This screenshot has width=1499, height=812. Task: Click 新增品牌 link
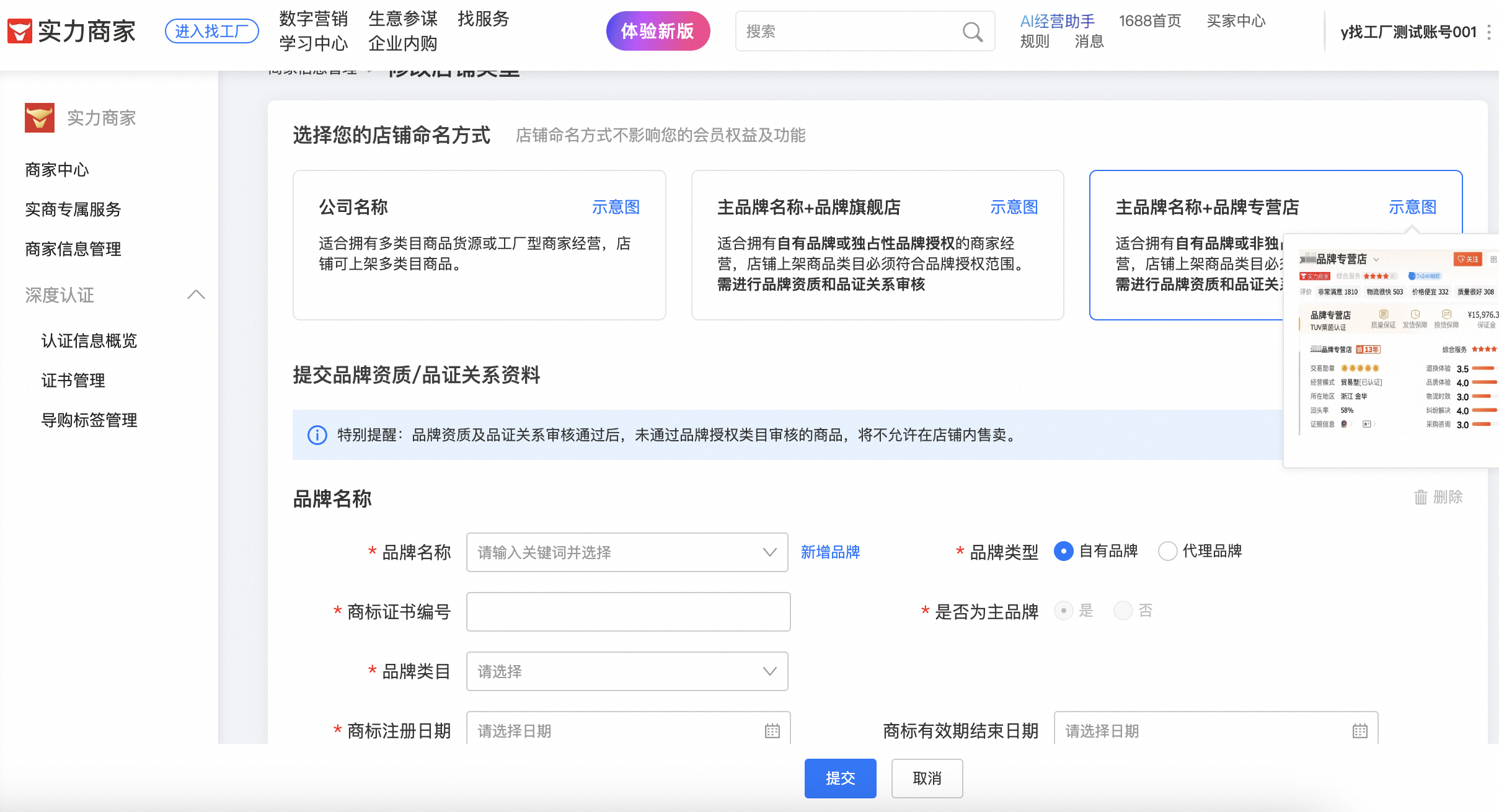(830, 552)
